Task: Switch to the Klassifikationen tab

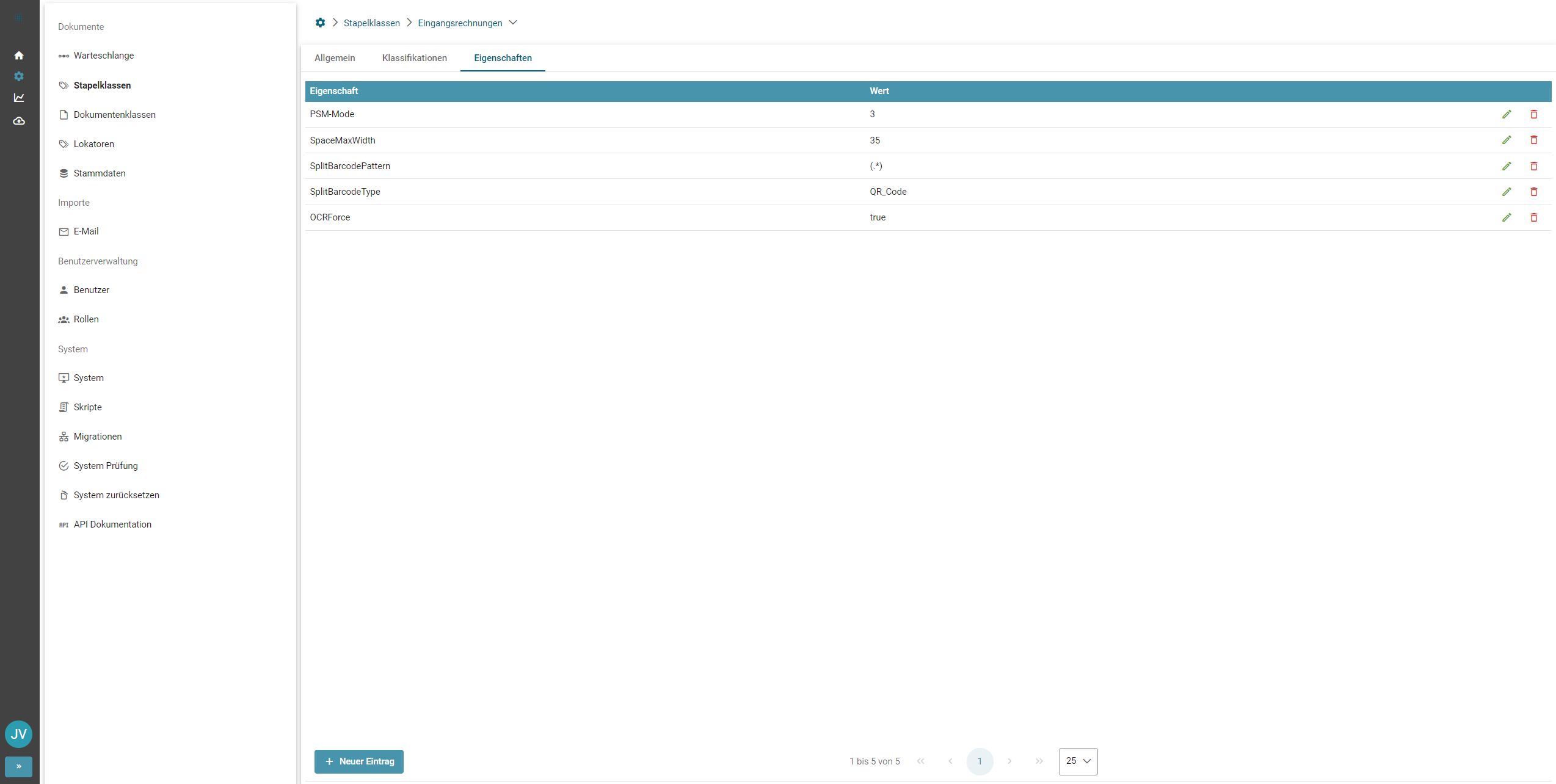Action: (414, 58)
